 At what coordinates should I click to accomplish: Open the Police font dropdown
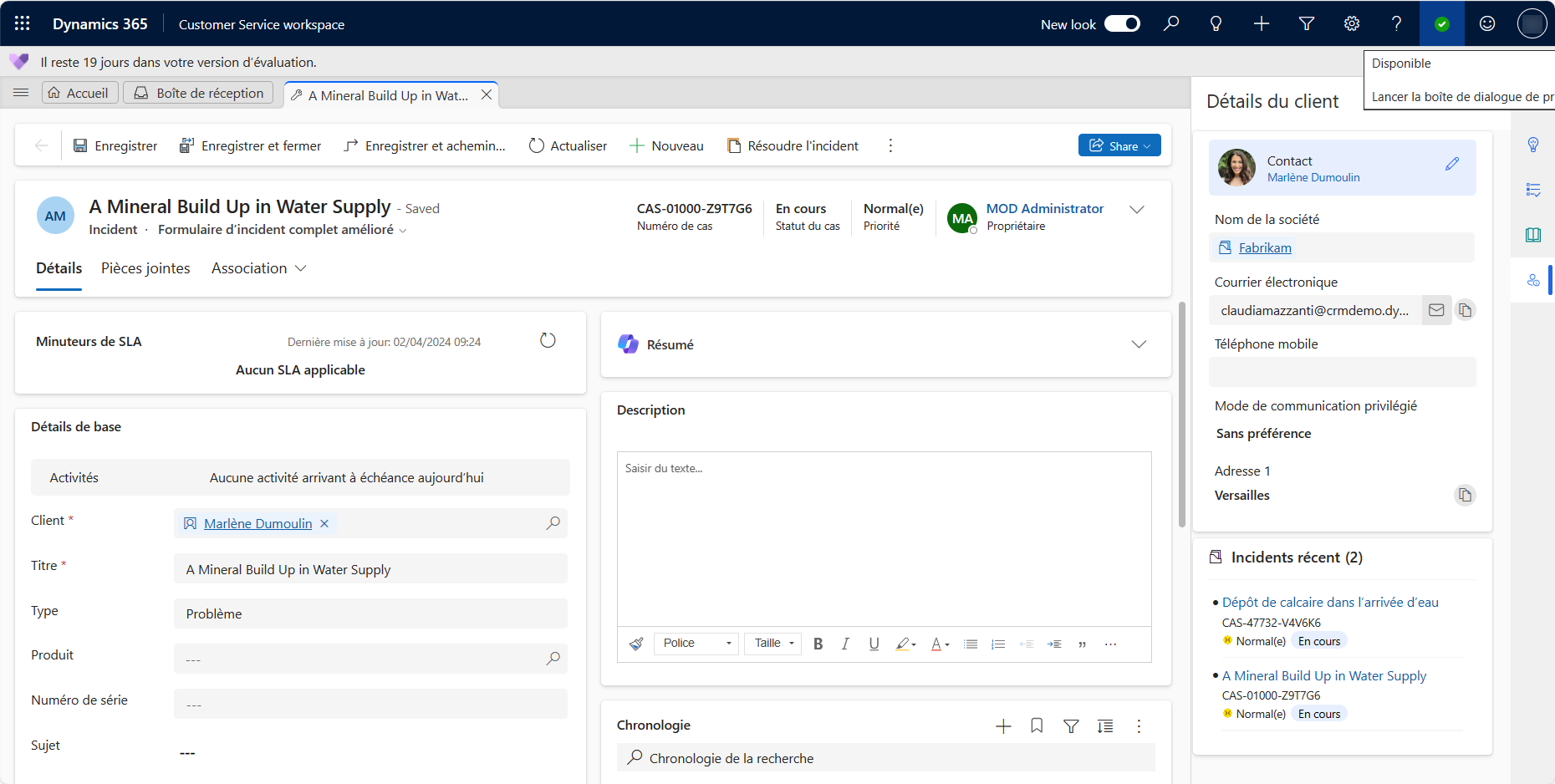coord(696,644)
